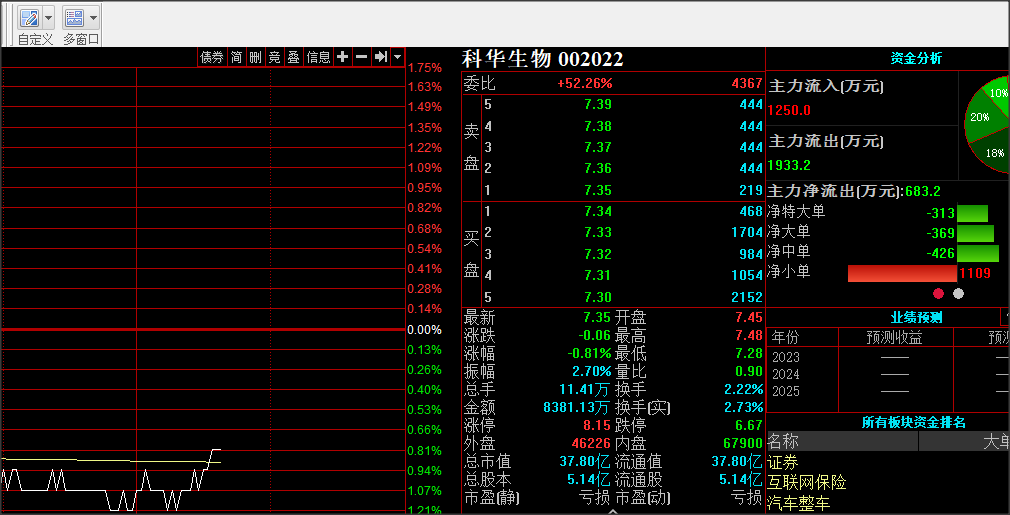The image size is (1010, 515).
Task: Click the 简 button in chart toolbar
Action: (236, 57)
